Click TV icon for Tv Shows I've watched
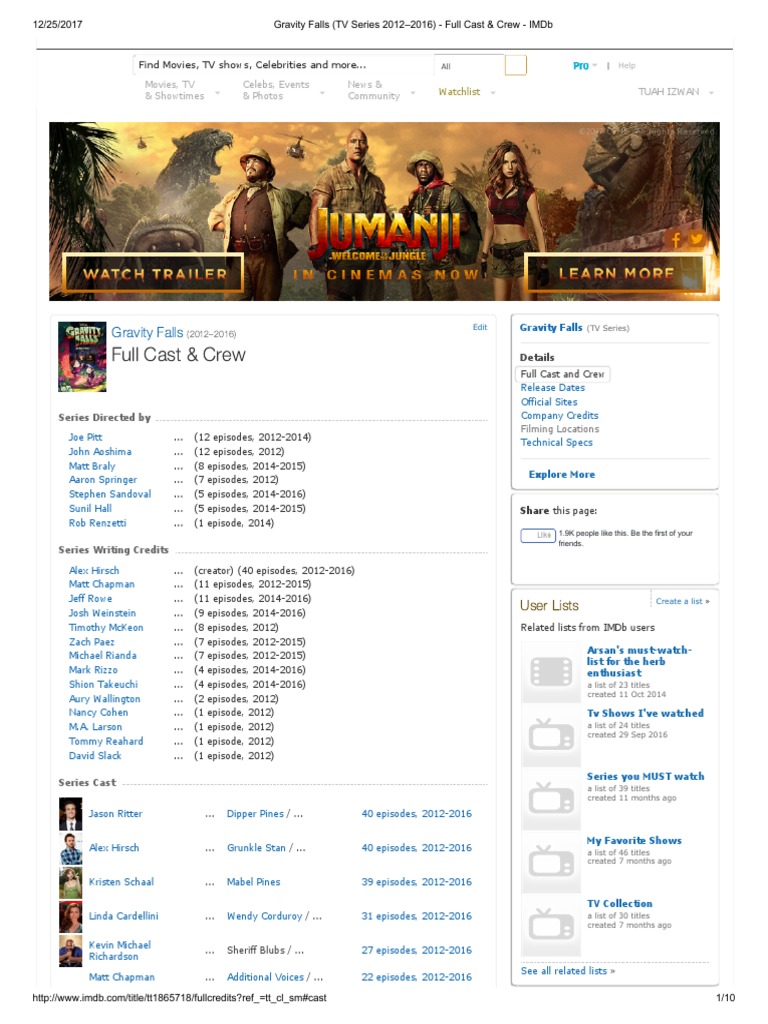This screenshot has width=768, height=1024. coord(551,735)
